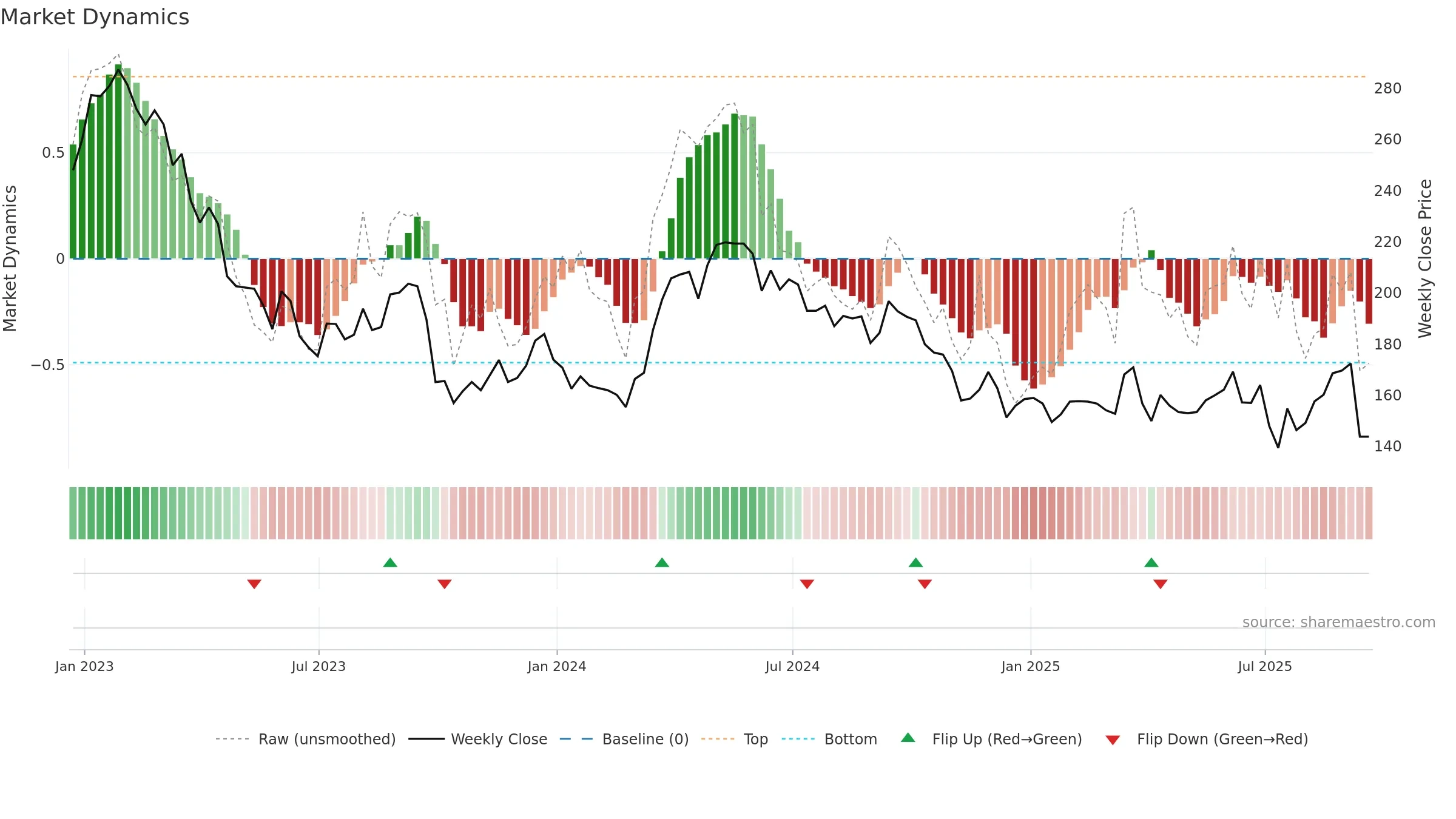Image resolution: width=1456 pixels, height=819 pixels.
Task: Toggle the Baseline (0) legend entry
Action: coord(624,739)
